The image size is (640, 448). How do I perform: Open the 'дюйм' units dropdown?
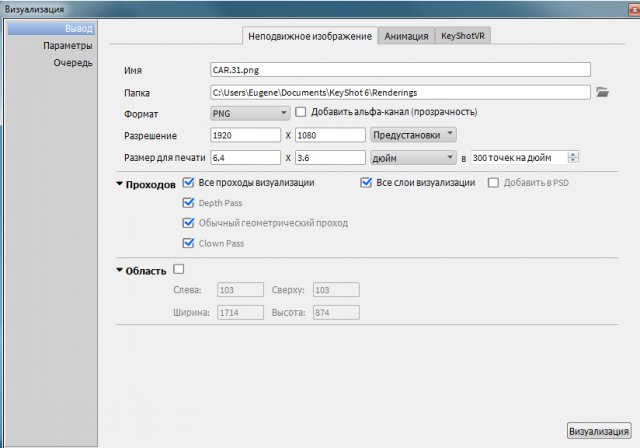tap(412, 157)
